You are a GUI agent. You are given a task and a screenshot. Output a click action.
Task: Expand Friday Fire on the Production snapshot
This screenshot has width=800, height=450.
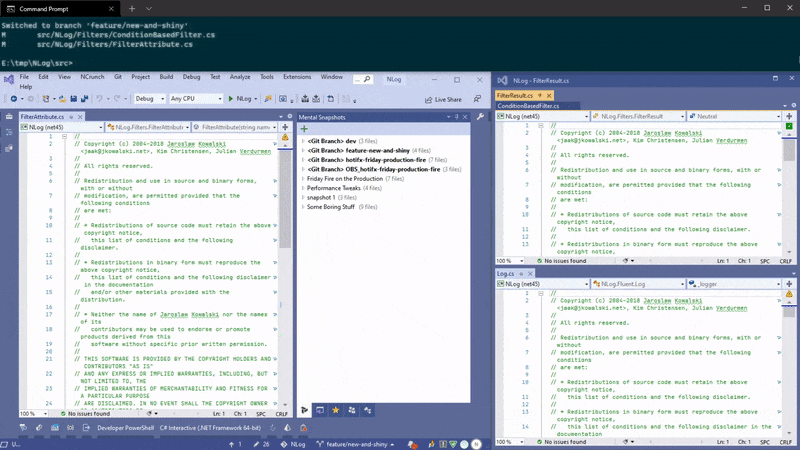[x=304, y=179]
